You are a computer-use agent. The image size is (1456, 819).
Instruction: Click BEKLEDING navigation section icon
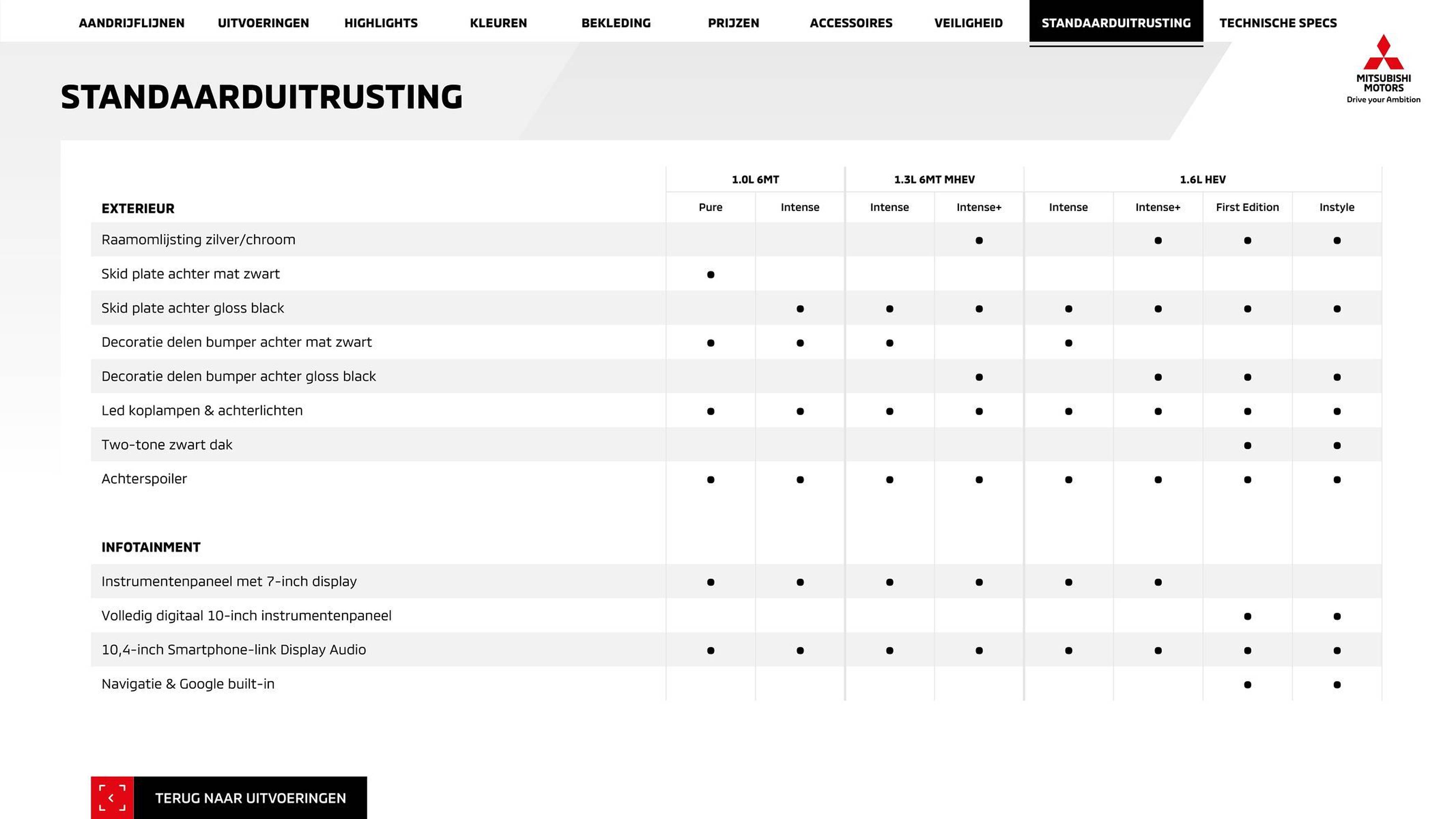pos(615,22)
